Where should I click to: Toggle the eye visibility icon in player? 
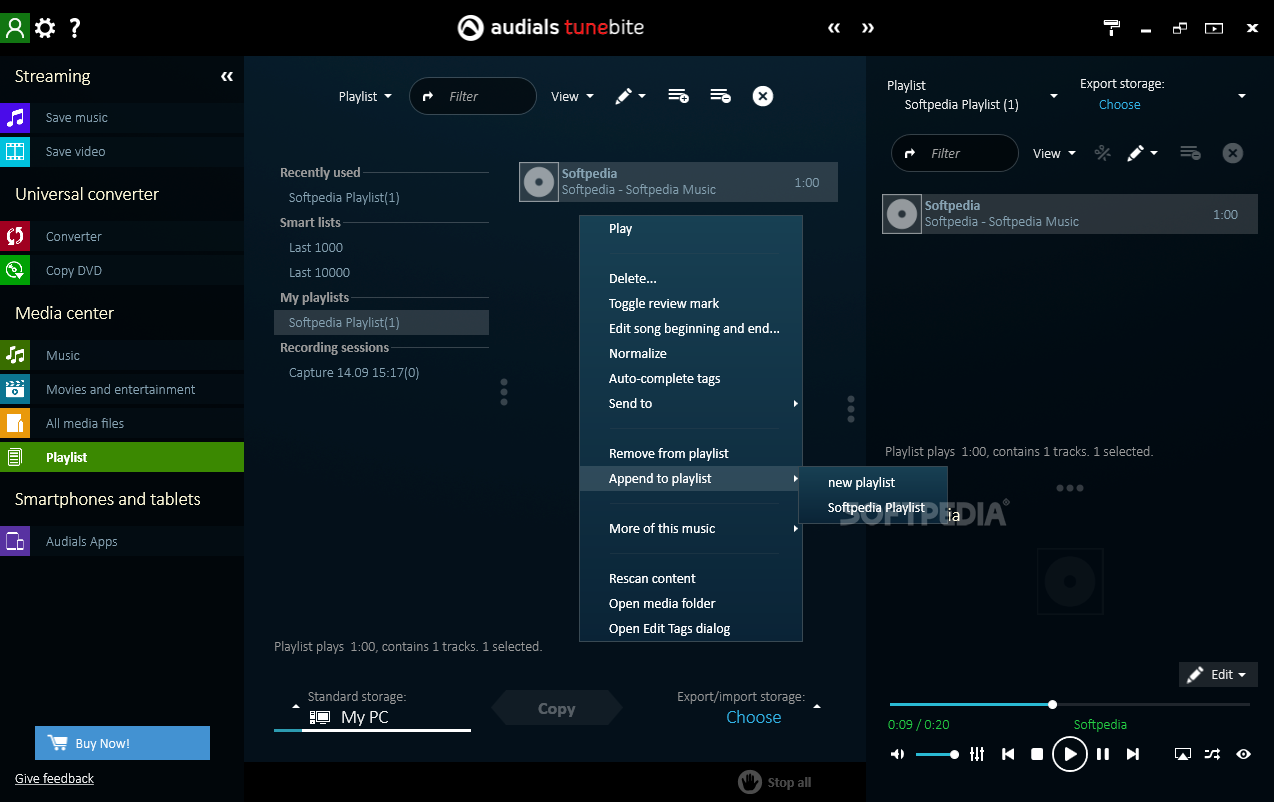coord(1243,755)
